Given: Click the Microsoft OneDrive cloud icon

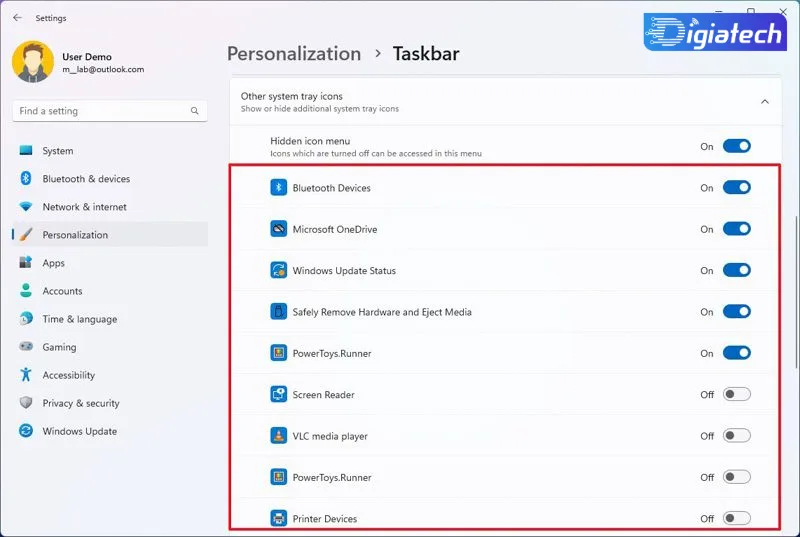Looking at the screenshot, I should tap(279, 229).
